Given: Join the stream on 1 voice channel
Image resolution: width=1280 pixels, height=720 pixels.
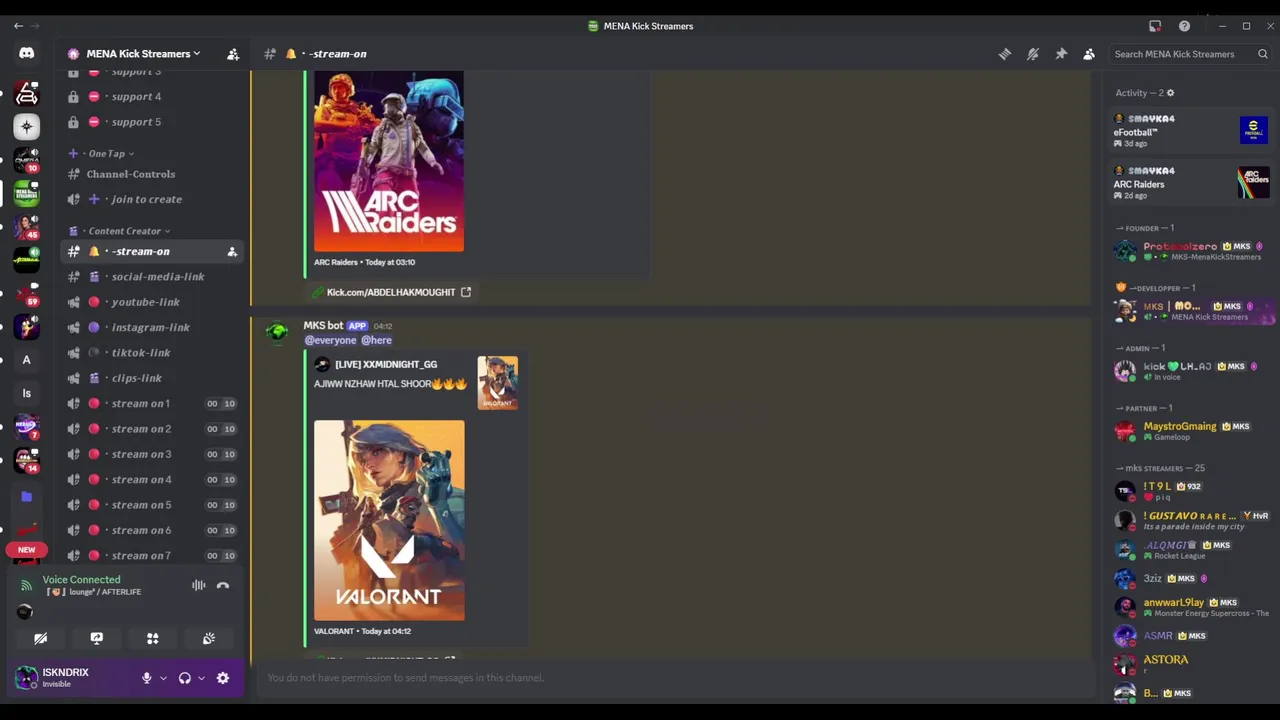Looking at the screenshot, I should pyautogui.click(x=152, y=404).
